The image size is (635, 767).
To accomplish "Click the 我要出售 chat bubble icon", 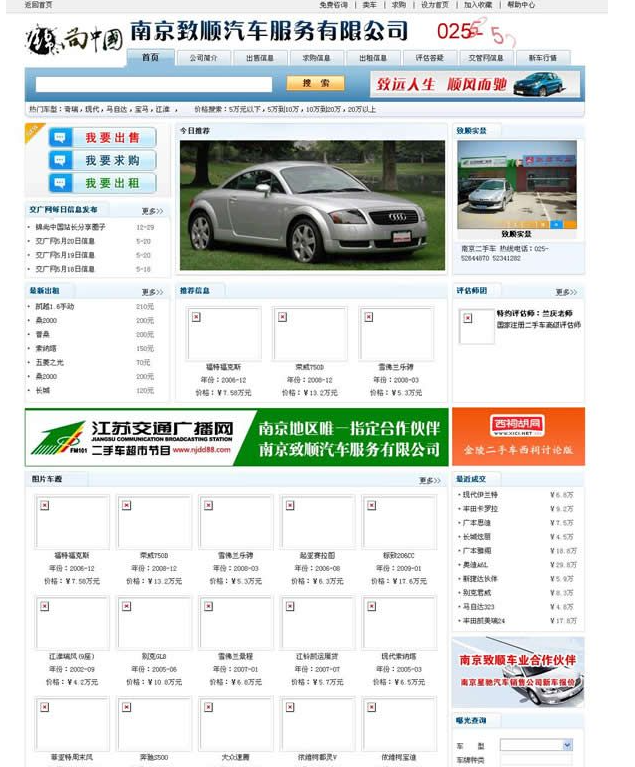I will click(x=60, y=137).
